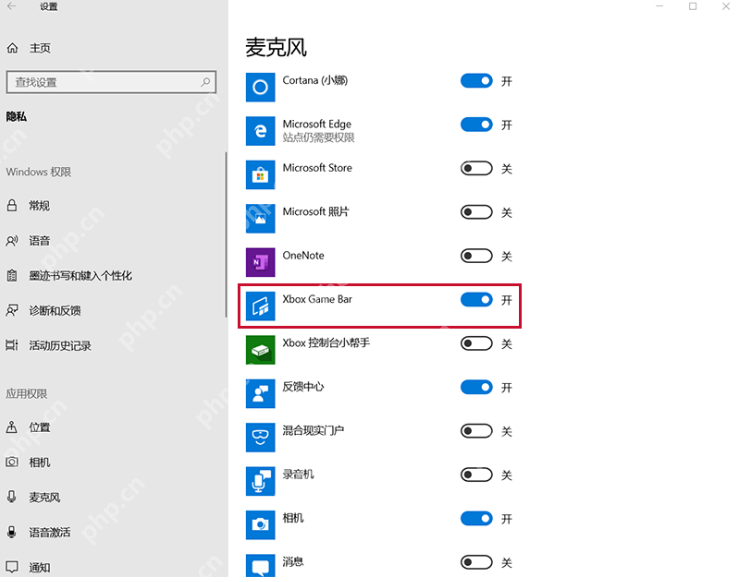The height and width of the screenshot is (582, 736).
Task: Turn off 相机 microphone toggle
Action: tap(476, 519)
